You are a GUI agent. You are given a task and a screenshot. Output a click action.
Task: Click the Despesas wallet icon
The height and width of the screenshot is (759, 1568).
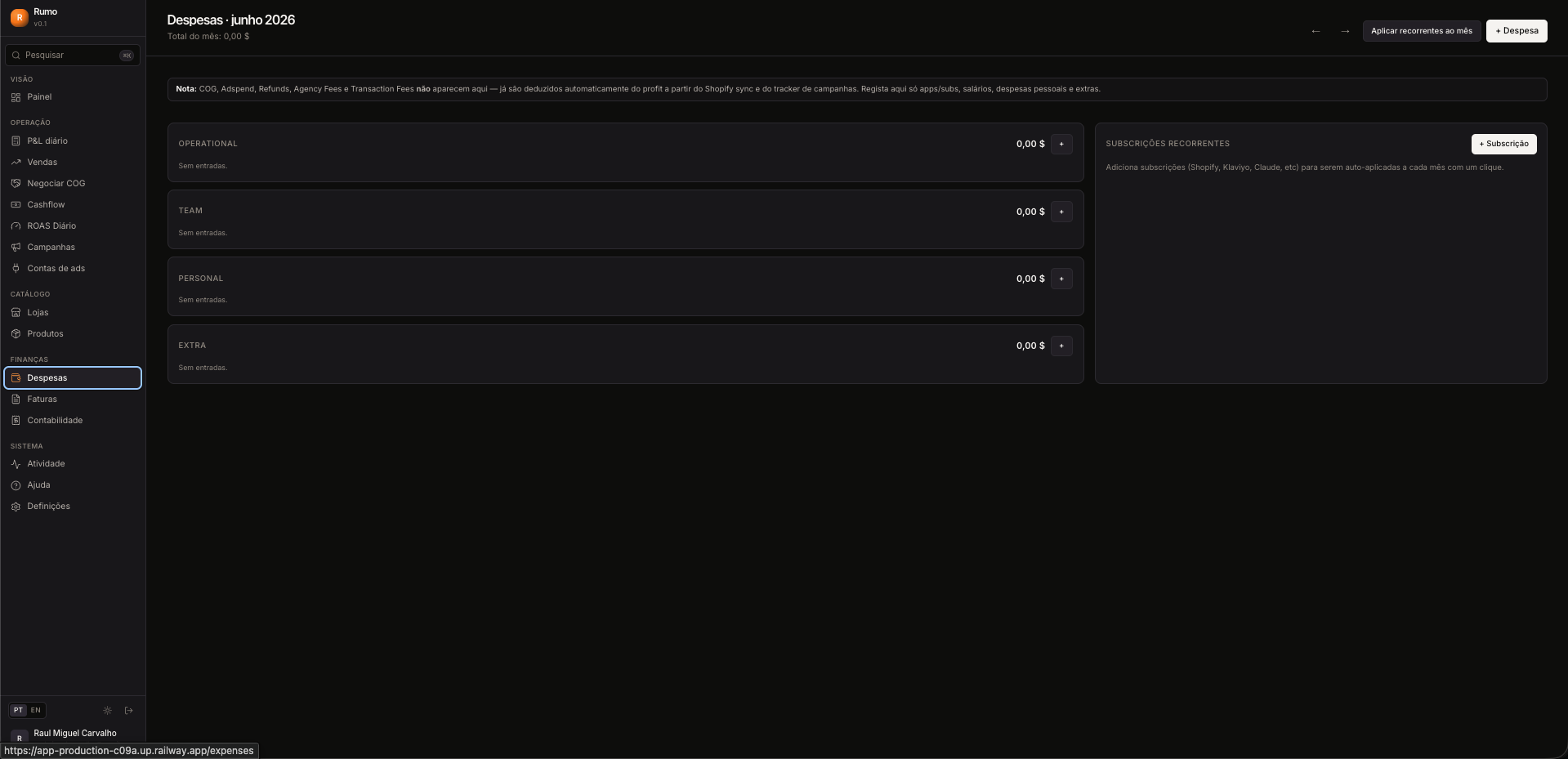point(16,378)
